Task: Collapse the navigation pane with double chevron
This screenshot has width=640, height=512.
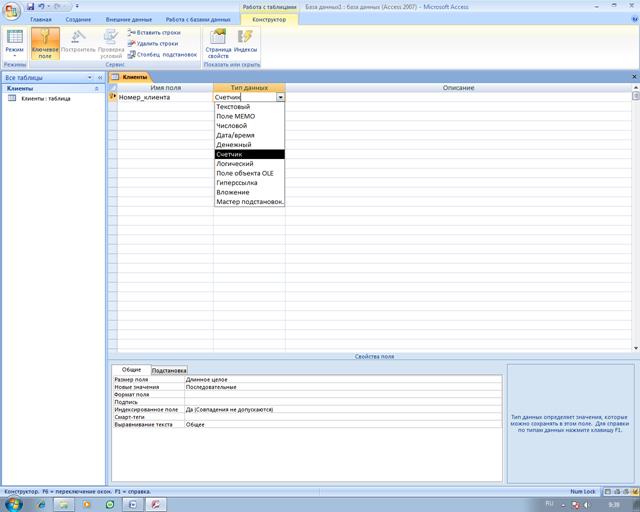Action: 100,77
